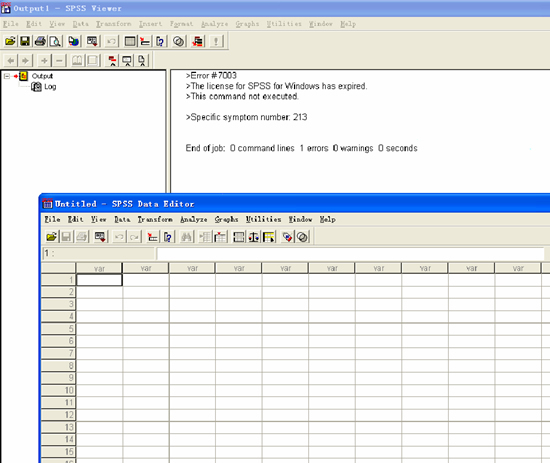
Task: Click Use Sets circles icon in Viewer
Action: [x=179, y=41]
